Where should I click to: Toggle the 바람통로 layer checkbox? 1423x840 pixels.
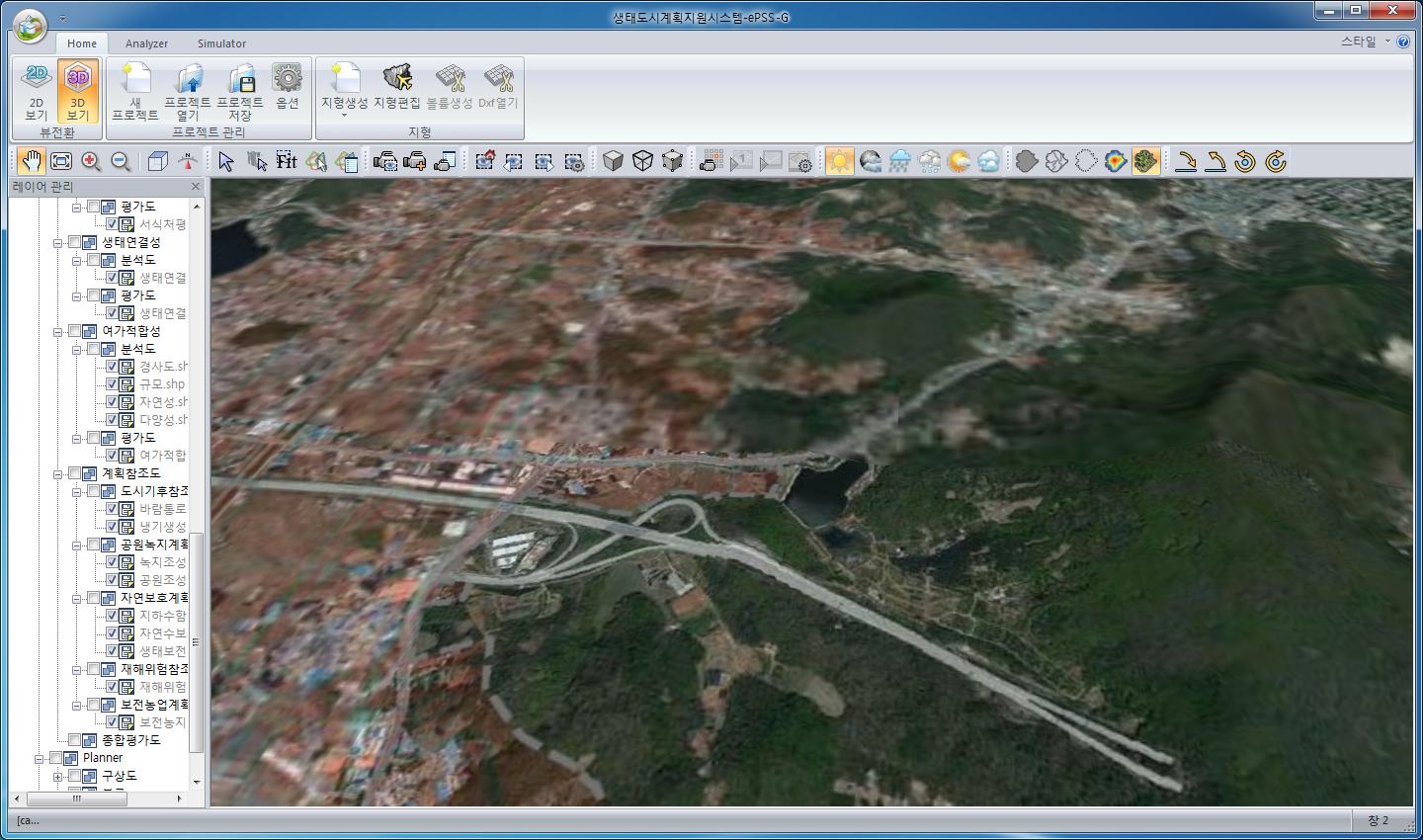point(112,509)
